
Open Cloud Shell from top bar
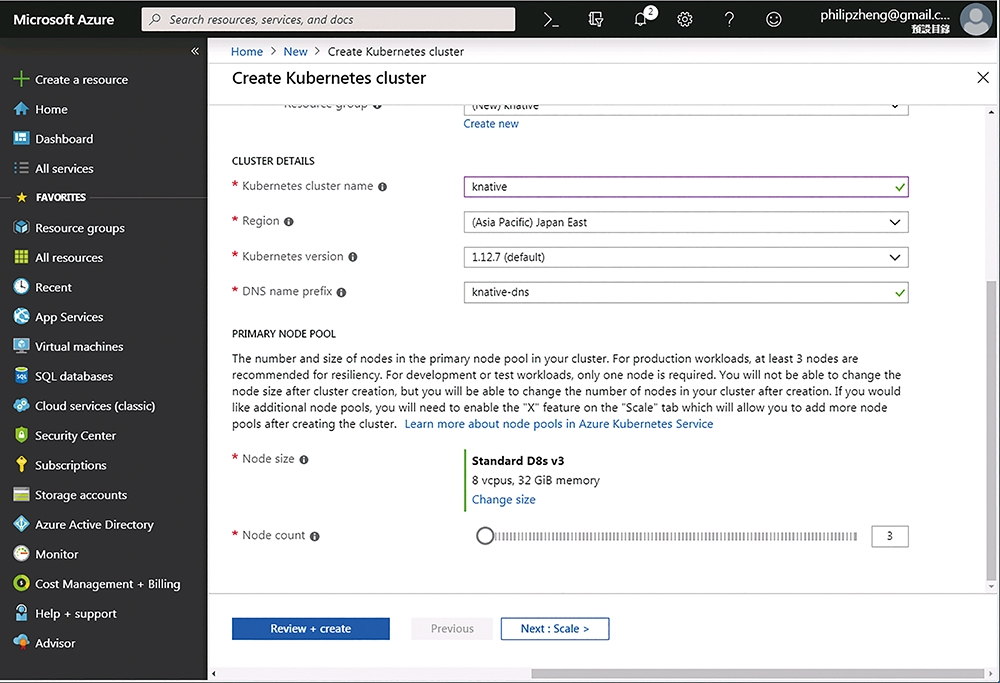[551, 20]
